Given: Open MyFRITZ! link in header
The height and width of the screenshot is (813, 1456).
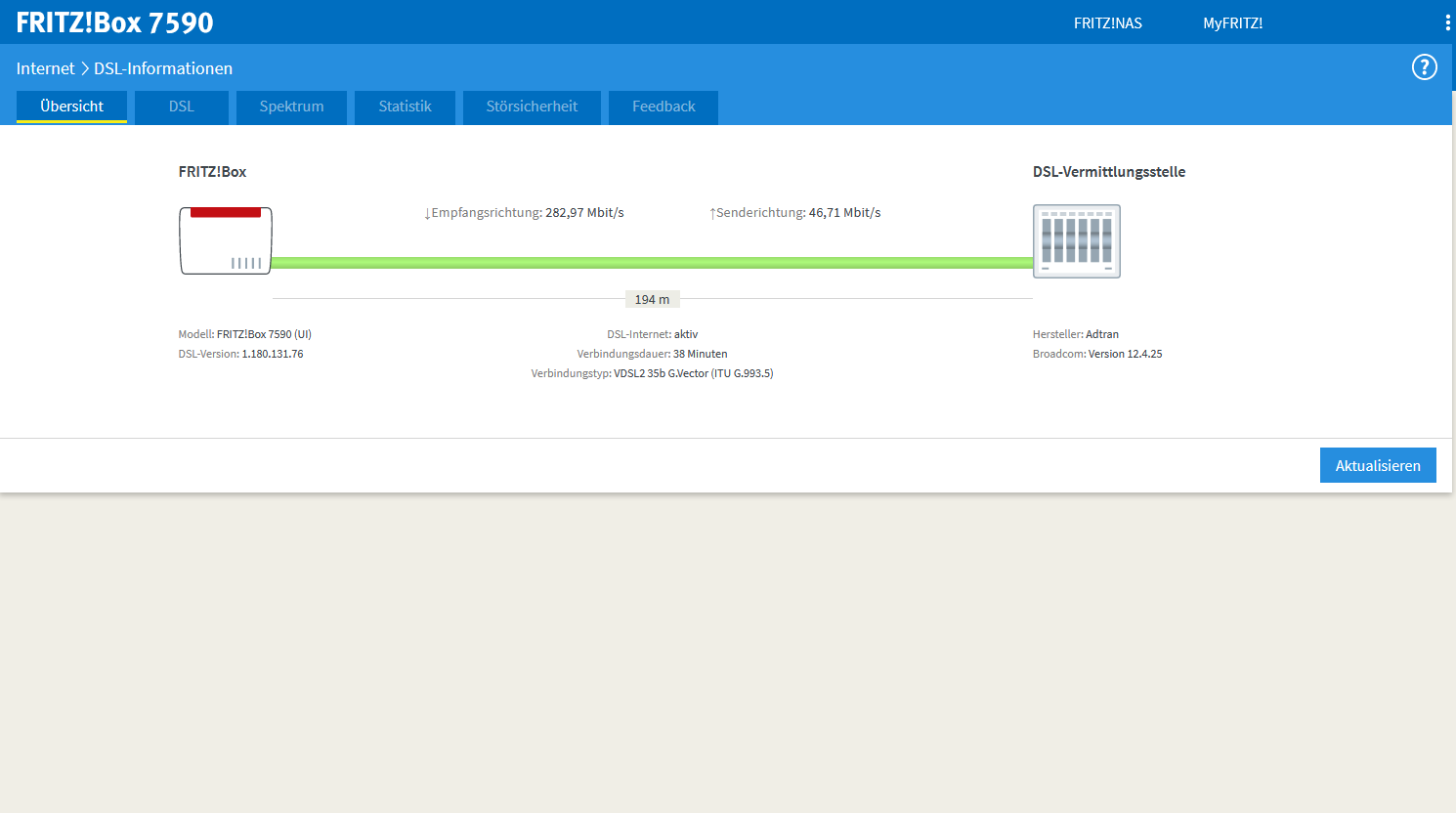Looking at the screenshot, I should pyautogui.click(x=1233, y=23).
